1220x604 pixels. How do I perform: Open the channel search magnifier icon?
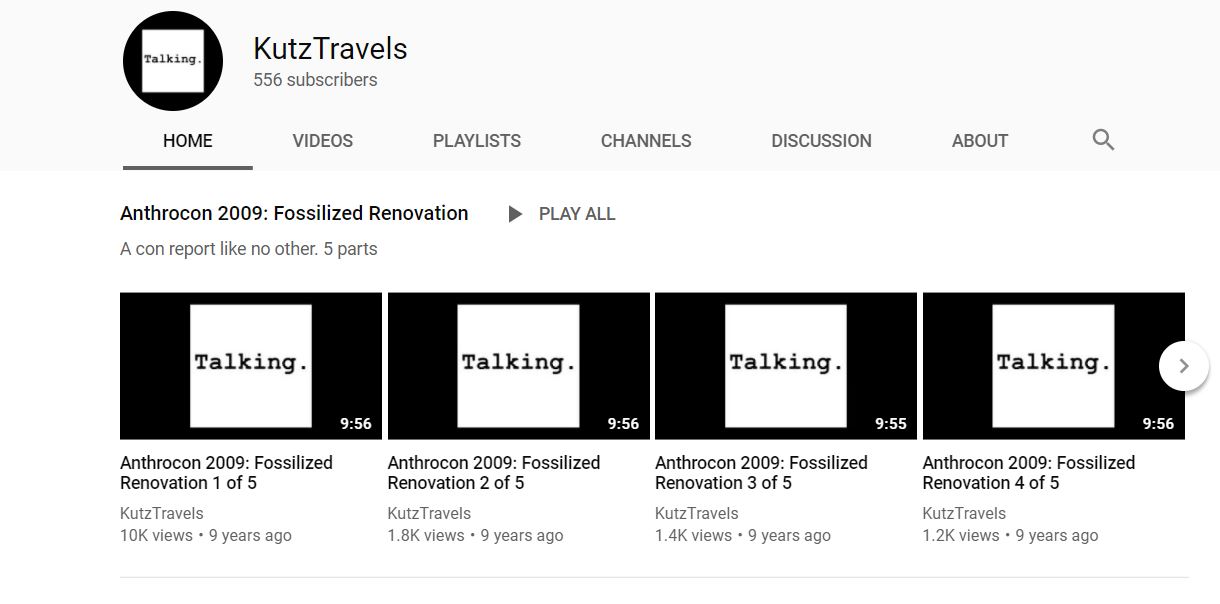tap(1103, 140)
